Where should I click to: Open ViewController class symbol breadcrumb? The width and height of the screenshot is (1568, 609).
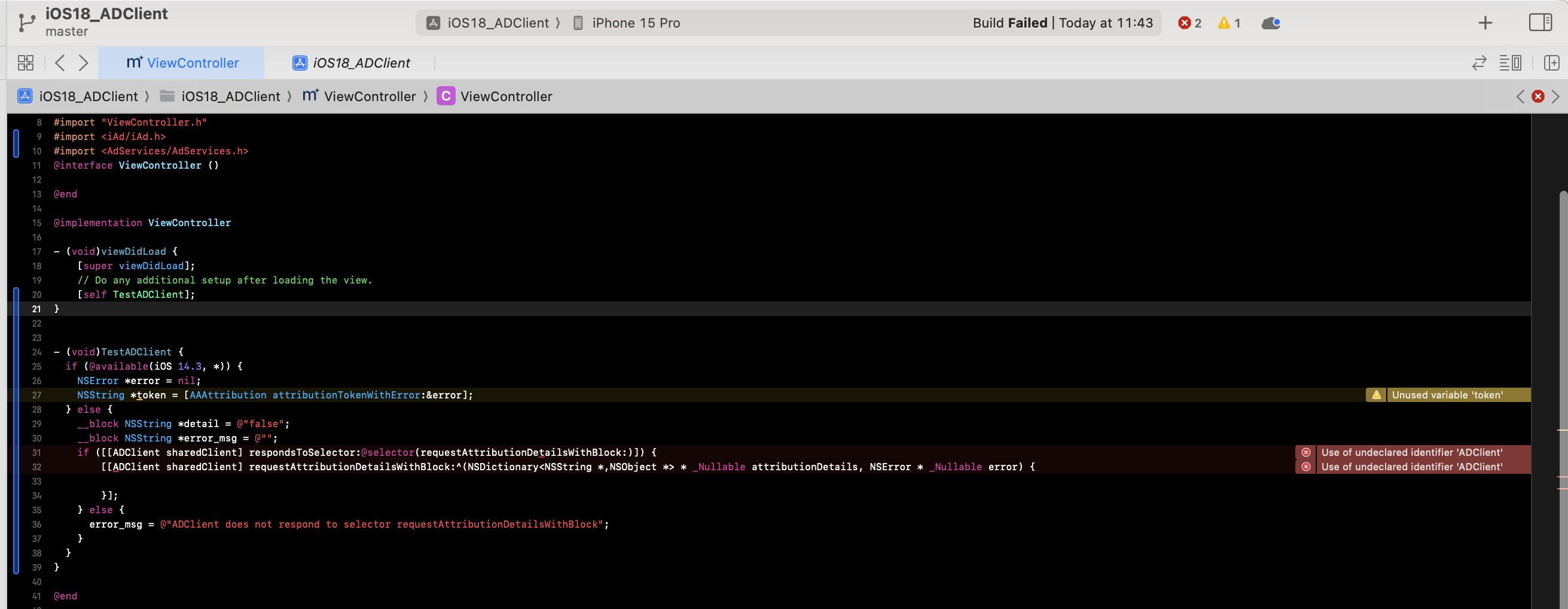pyautogui.click(x=495, y=96)
